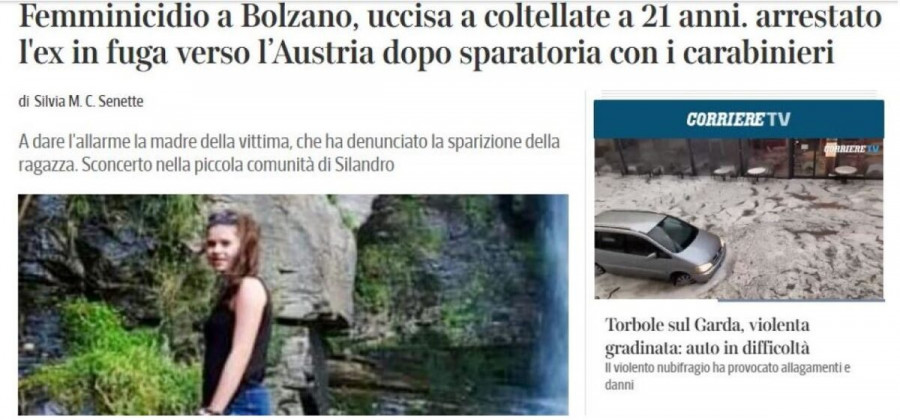Open the 'Torbole sul Garda, violenta gradinata' headline
900x420 pixels.
(x=707, y=336)
